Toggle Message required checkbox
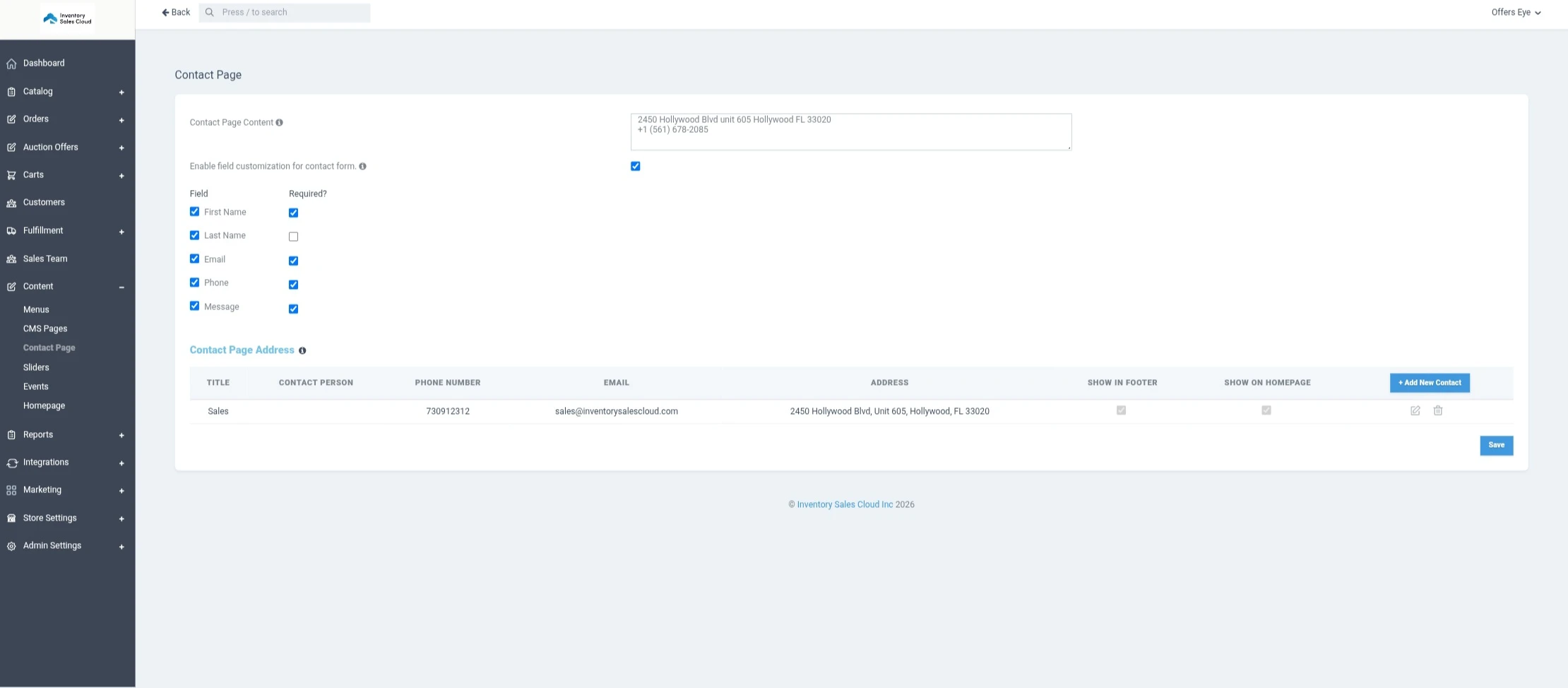The height and width of the screenshot is (688, 1568). click(293, 309)
